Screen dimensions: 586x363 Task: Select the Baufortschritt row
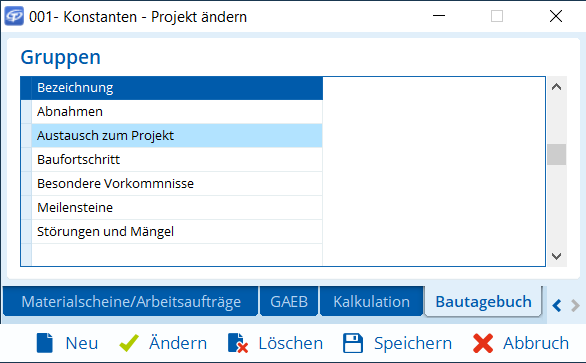177,160
